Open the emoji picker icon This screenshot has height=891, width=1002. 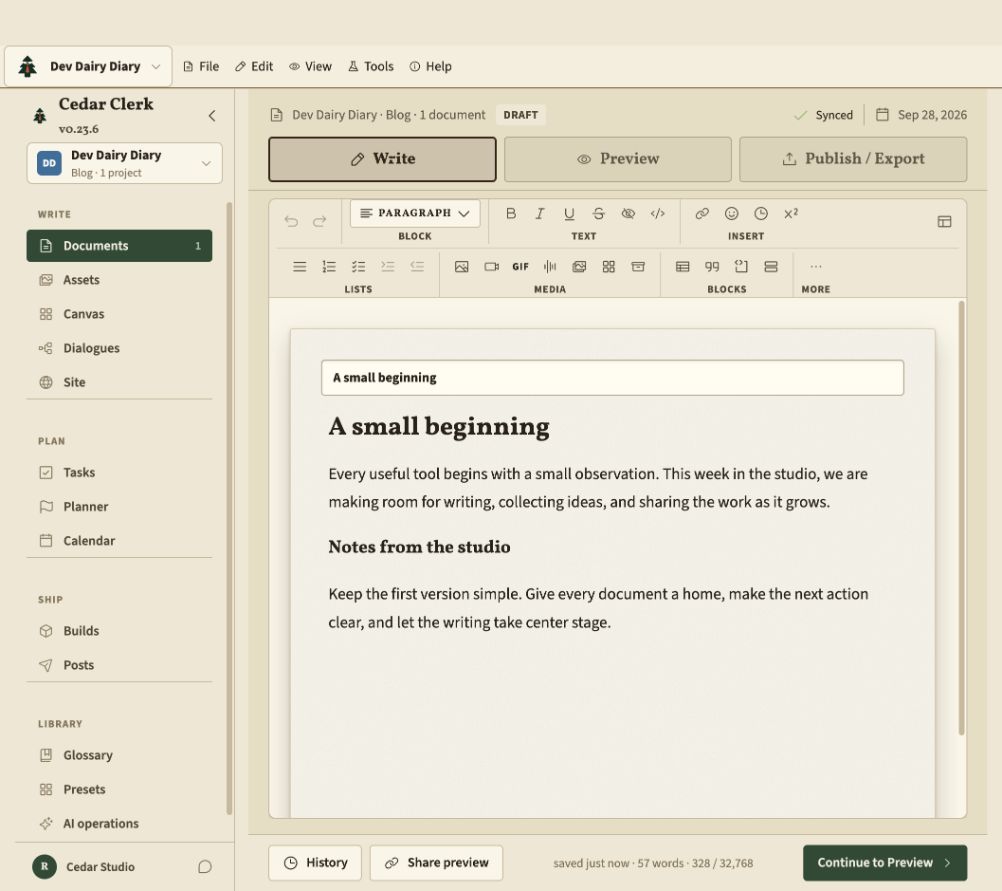[732, 213]
